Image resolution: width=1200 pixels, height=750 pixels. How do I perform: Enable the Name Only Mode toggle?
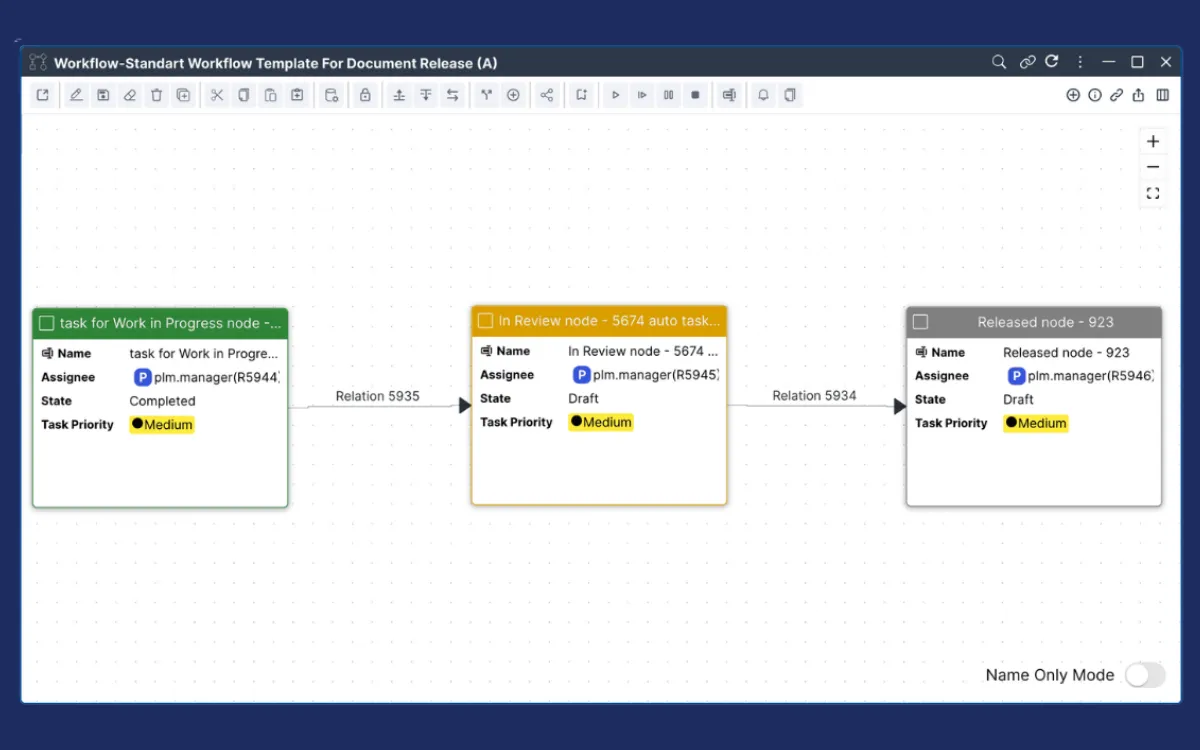click(x=1145, y=675)
